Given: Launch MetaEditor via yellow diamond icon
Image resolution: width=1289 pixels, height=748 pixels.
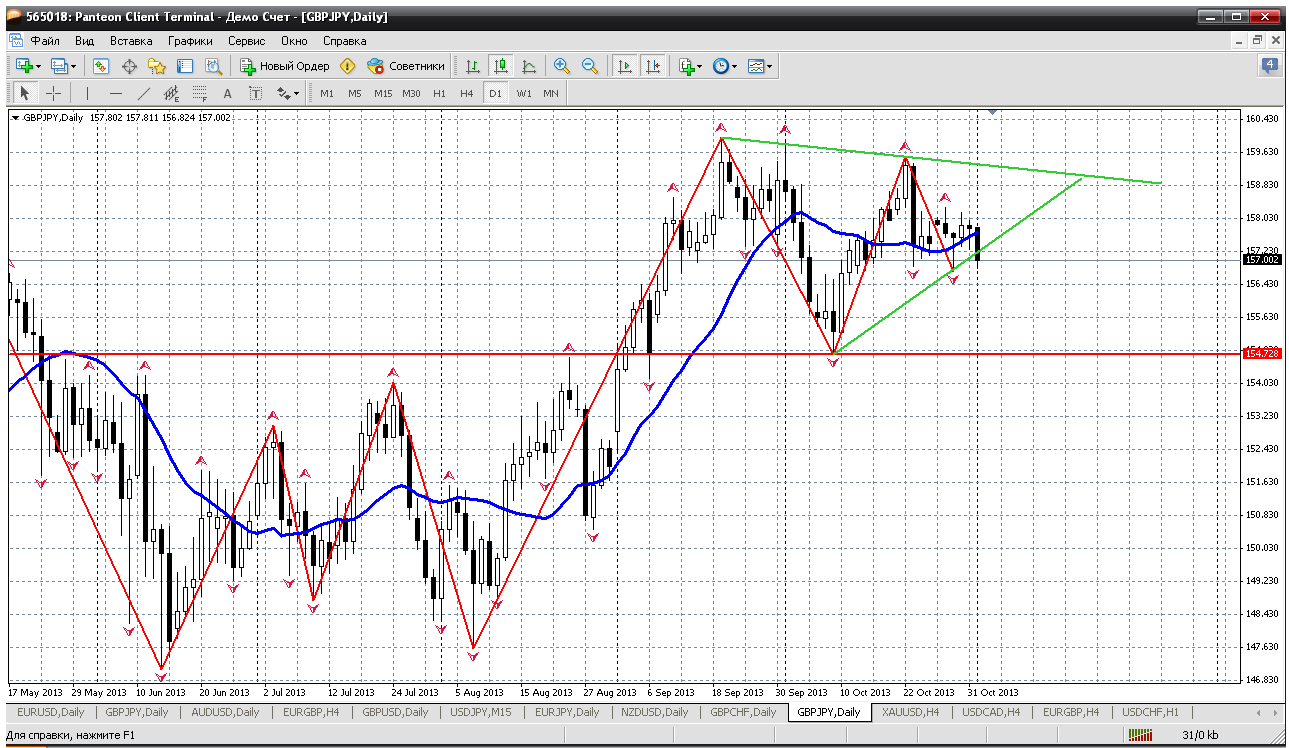Looking at the screenshot, I should (348, 66).
